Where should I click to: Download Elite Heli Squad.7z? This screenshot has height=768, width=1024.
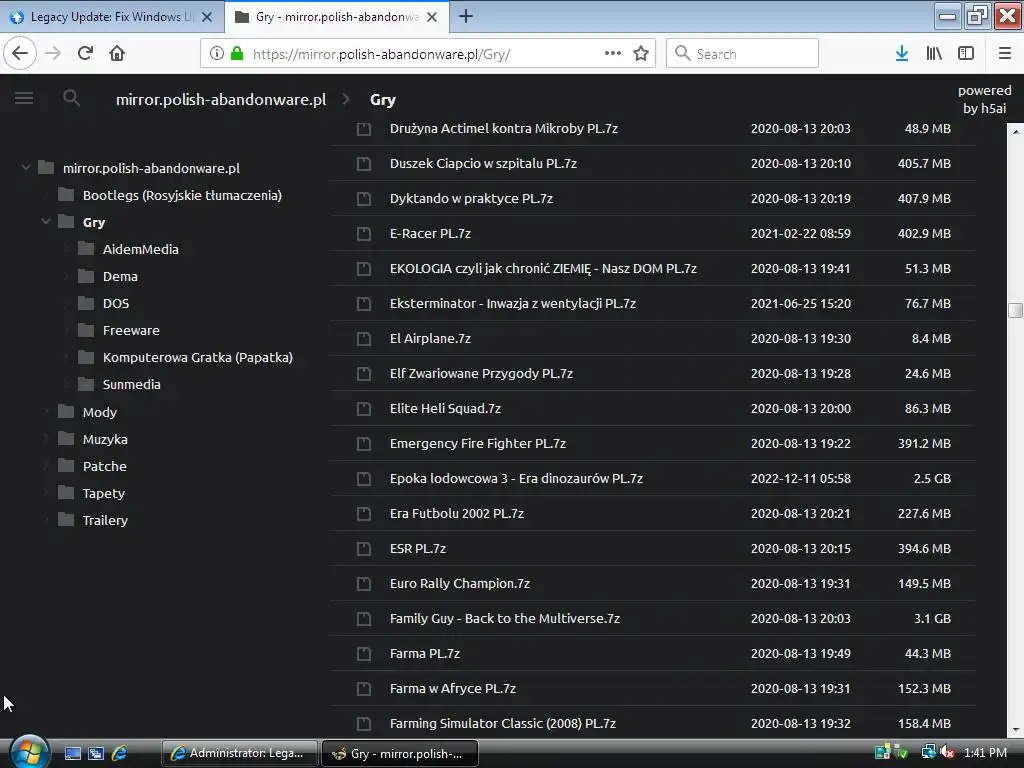click(445, 409)
